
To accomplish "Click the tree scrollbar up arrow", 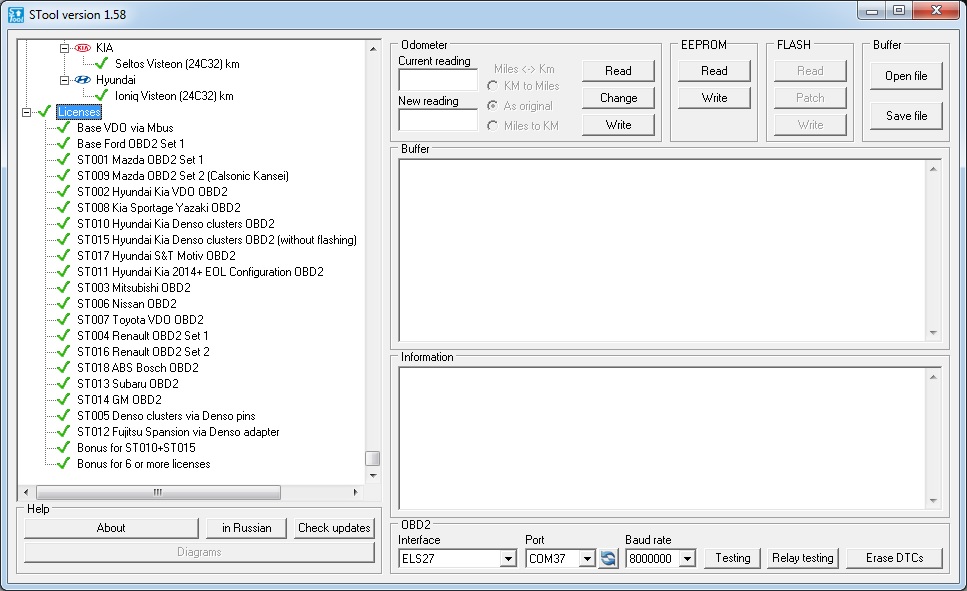I will tap(372, 48).
